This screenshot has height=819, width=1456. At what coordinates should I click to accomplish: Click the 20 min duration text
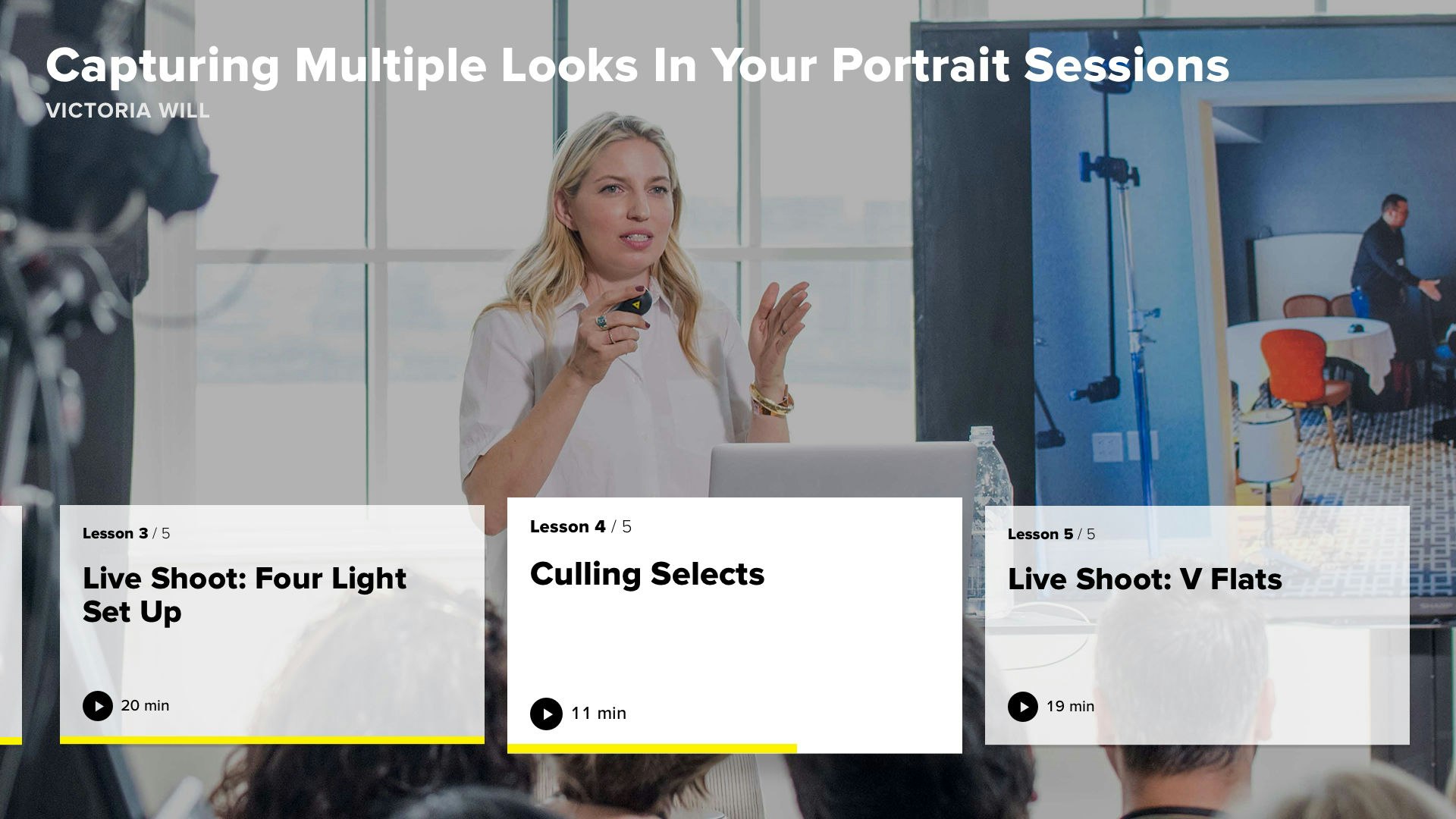pyautogui.click(x=145, y=706)
